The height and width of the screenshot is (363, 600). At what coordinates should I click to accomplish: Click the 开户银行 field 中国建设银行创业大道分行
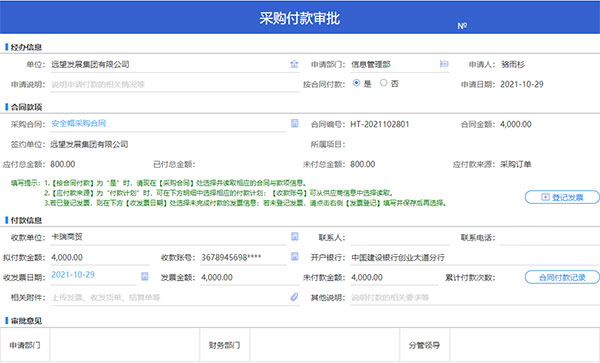click(x=475, y=258)
